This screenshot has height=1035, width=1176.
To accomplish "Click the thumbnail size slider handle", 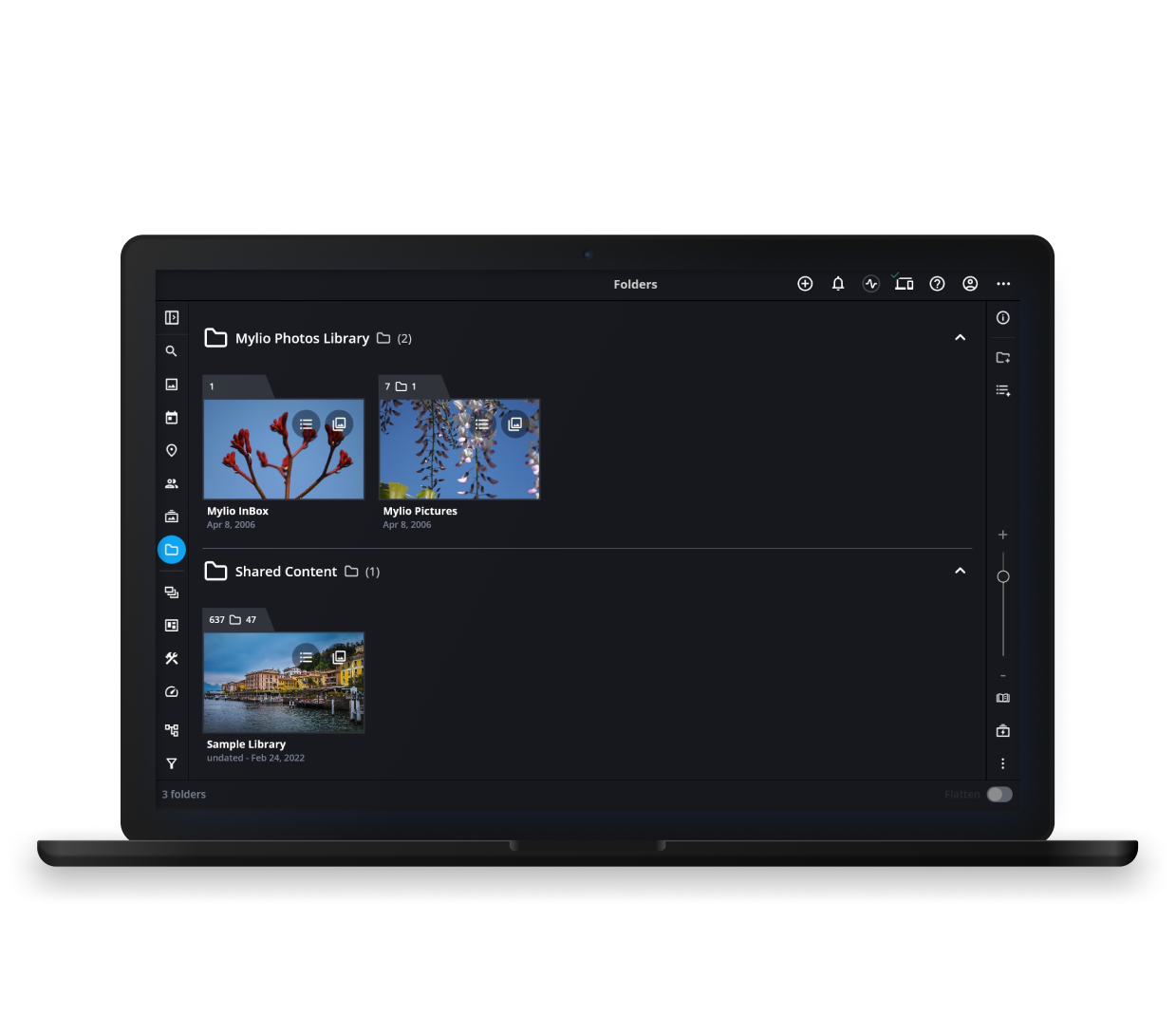I will 1003,576.
